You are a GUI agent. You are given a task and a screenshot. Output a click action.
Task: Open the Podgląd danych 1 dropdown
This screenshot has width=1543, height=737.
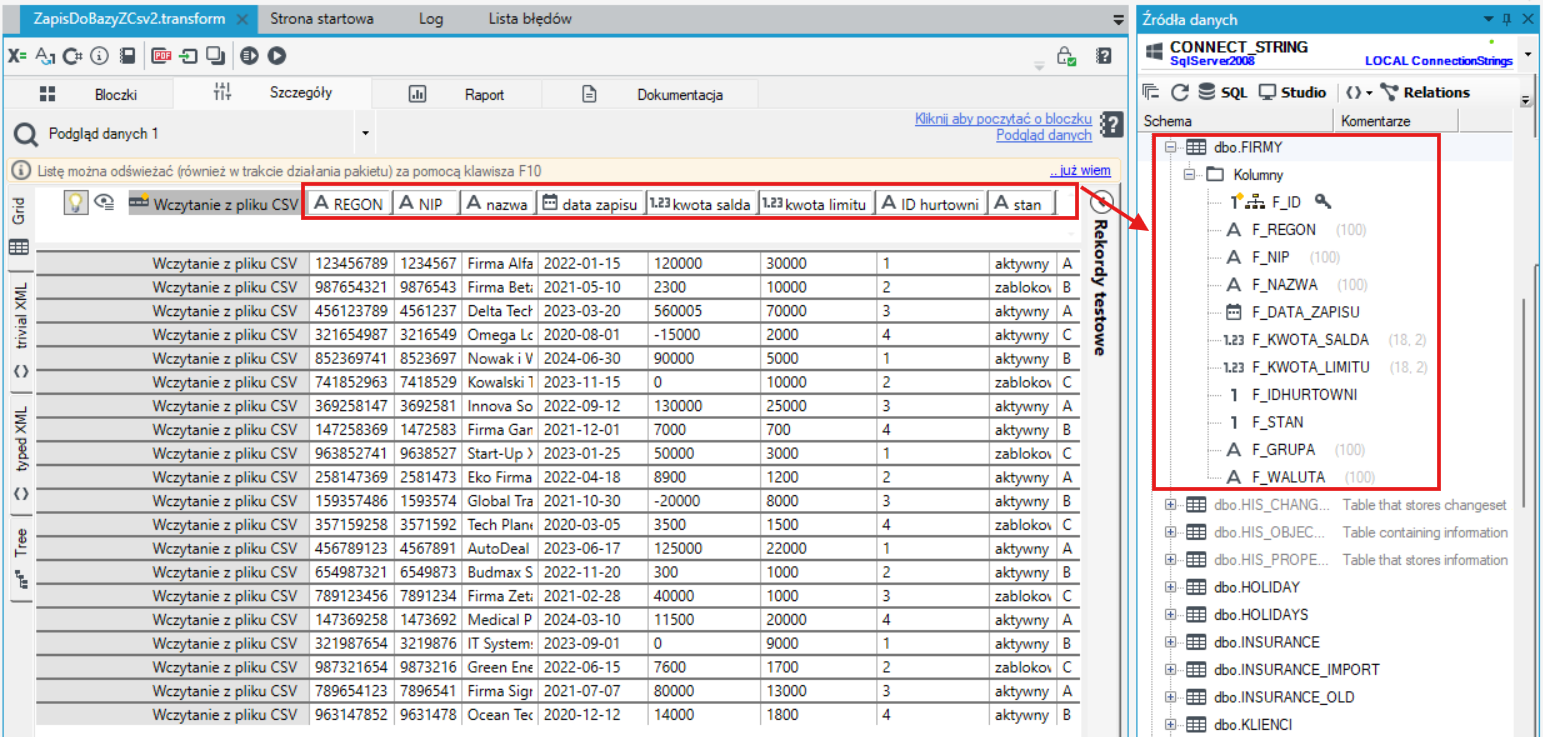(x=365, y=133)
